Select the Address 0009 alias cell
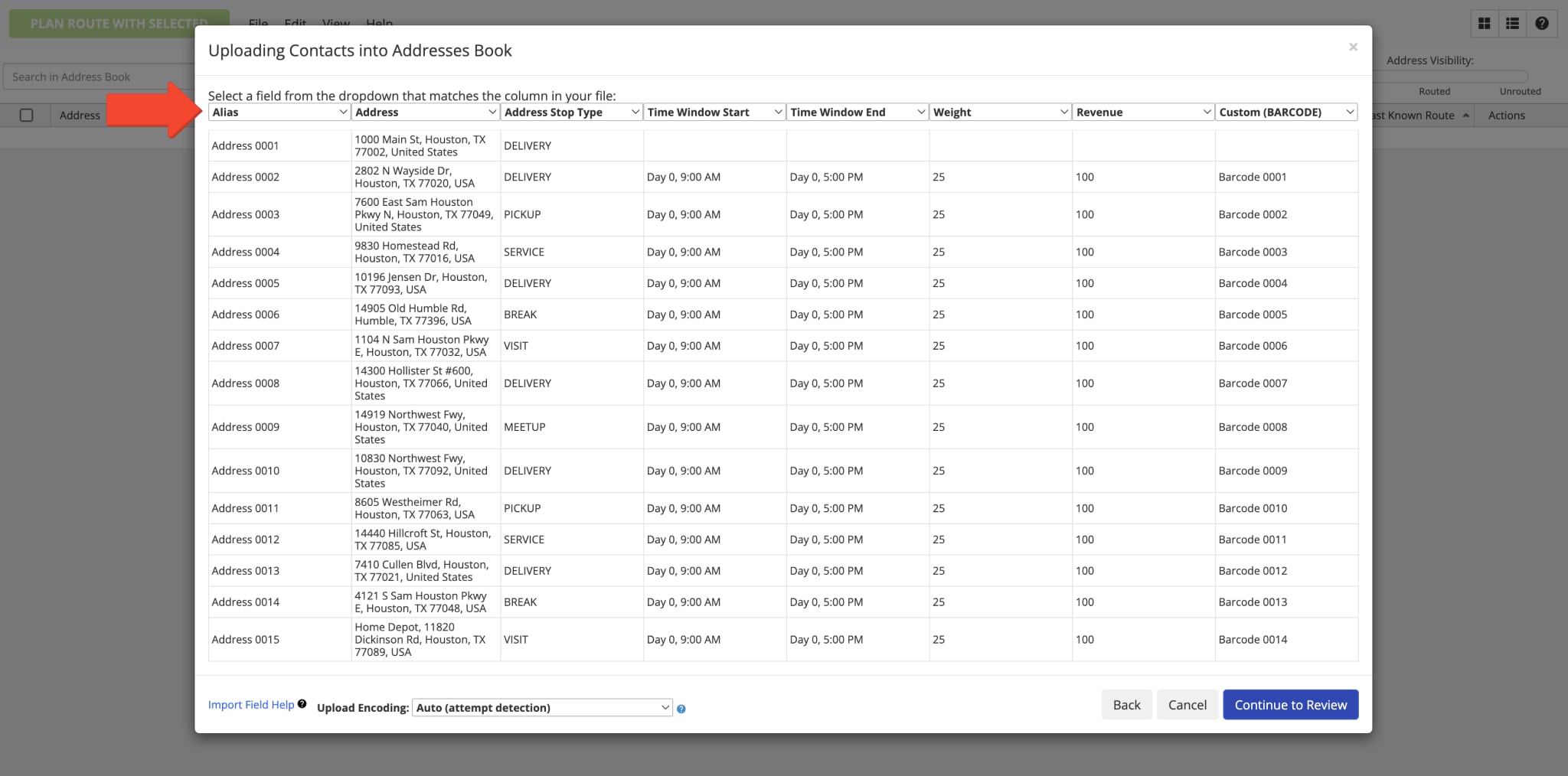 (x=279, y=427)
